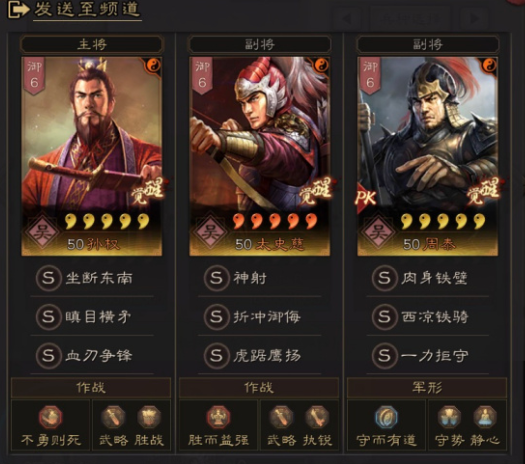Select the 武略 icon under 孙权
The height and width of the screenshot is (464, 525).
[113, 417]
